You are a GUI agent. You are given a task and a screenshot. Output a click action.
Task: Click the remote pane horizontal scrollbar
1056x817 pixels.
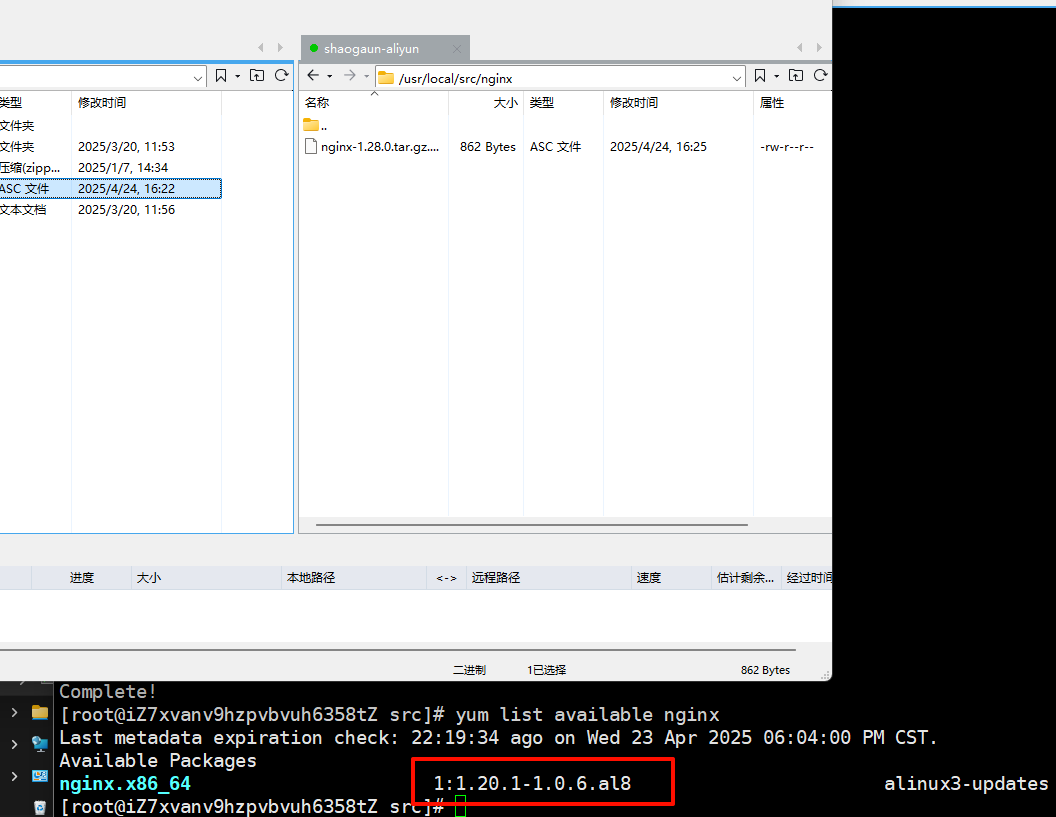[531, 525]
